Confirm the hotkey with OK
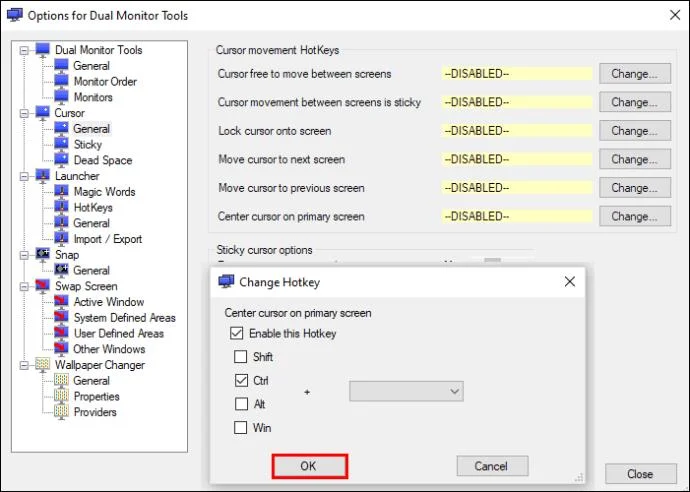 click(310, 466)
